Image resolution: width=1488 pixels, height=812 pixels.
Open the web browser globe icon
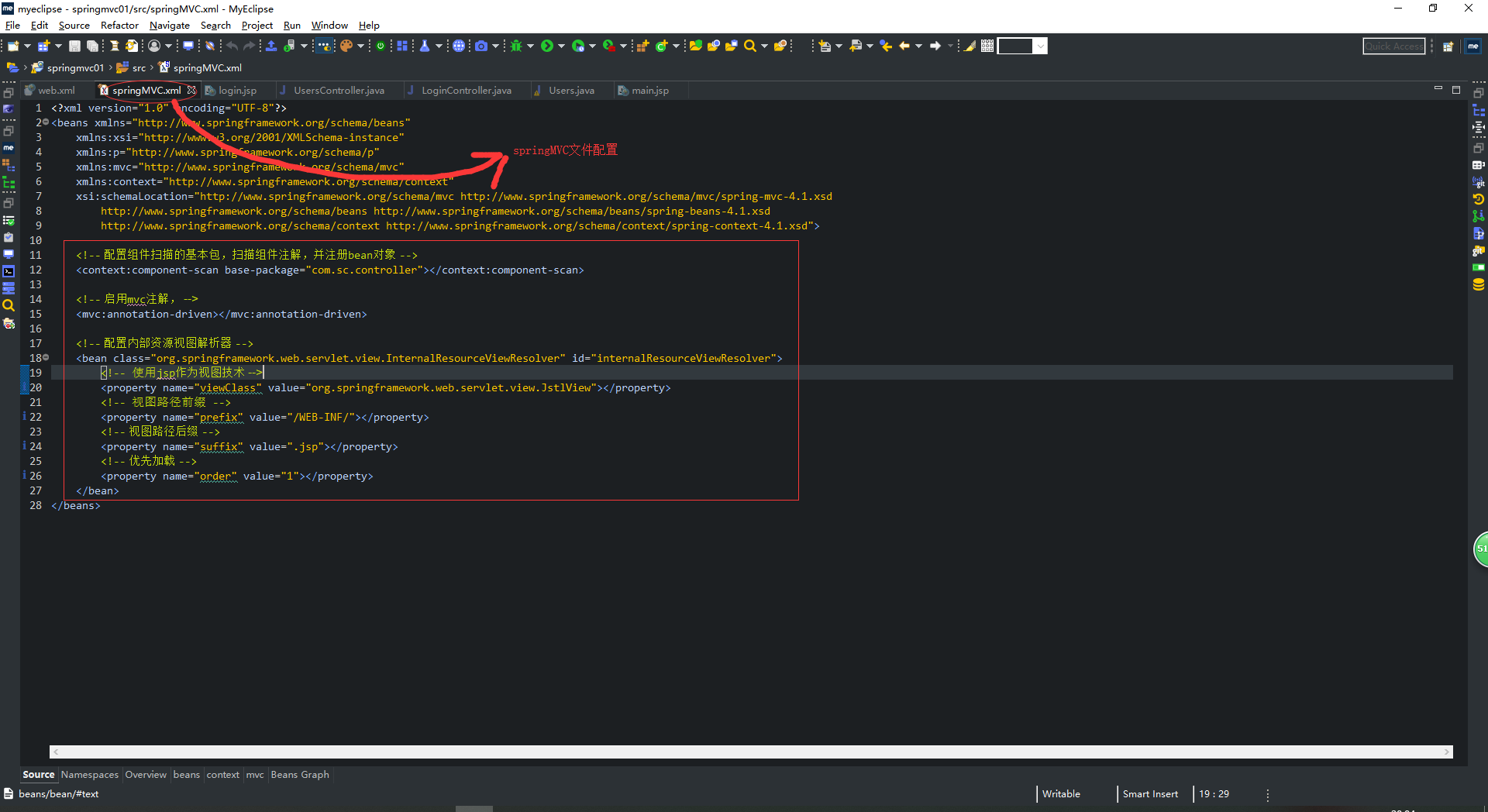click(459, 46)
